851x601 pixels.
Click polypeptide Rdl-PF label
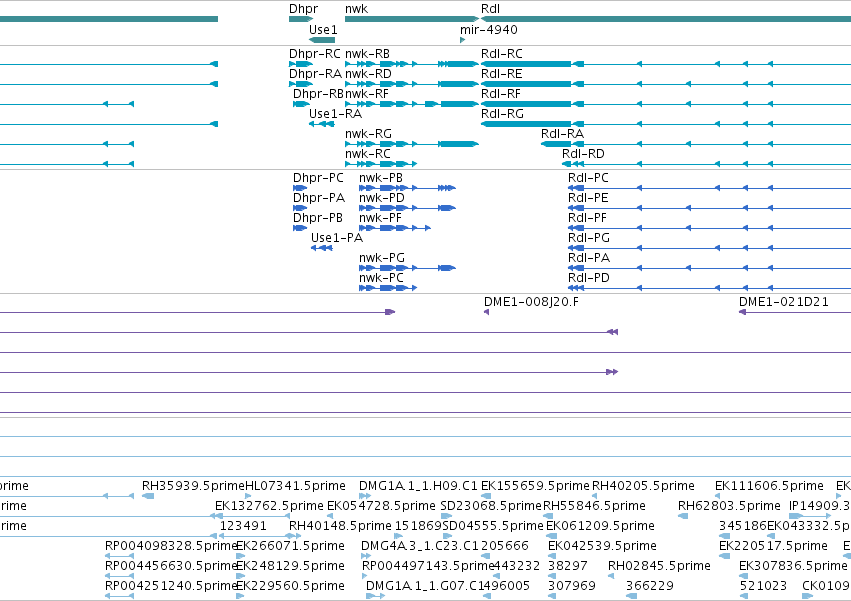coord(587,218)
